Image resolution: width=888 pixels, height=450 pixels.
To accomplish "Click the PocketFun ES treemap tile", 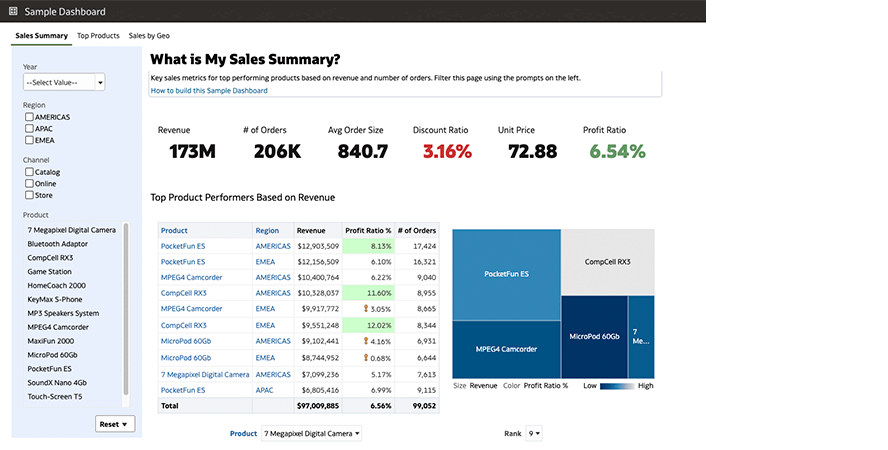I will point(506,275).
